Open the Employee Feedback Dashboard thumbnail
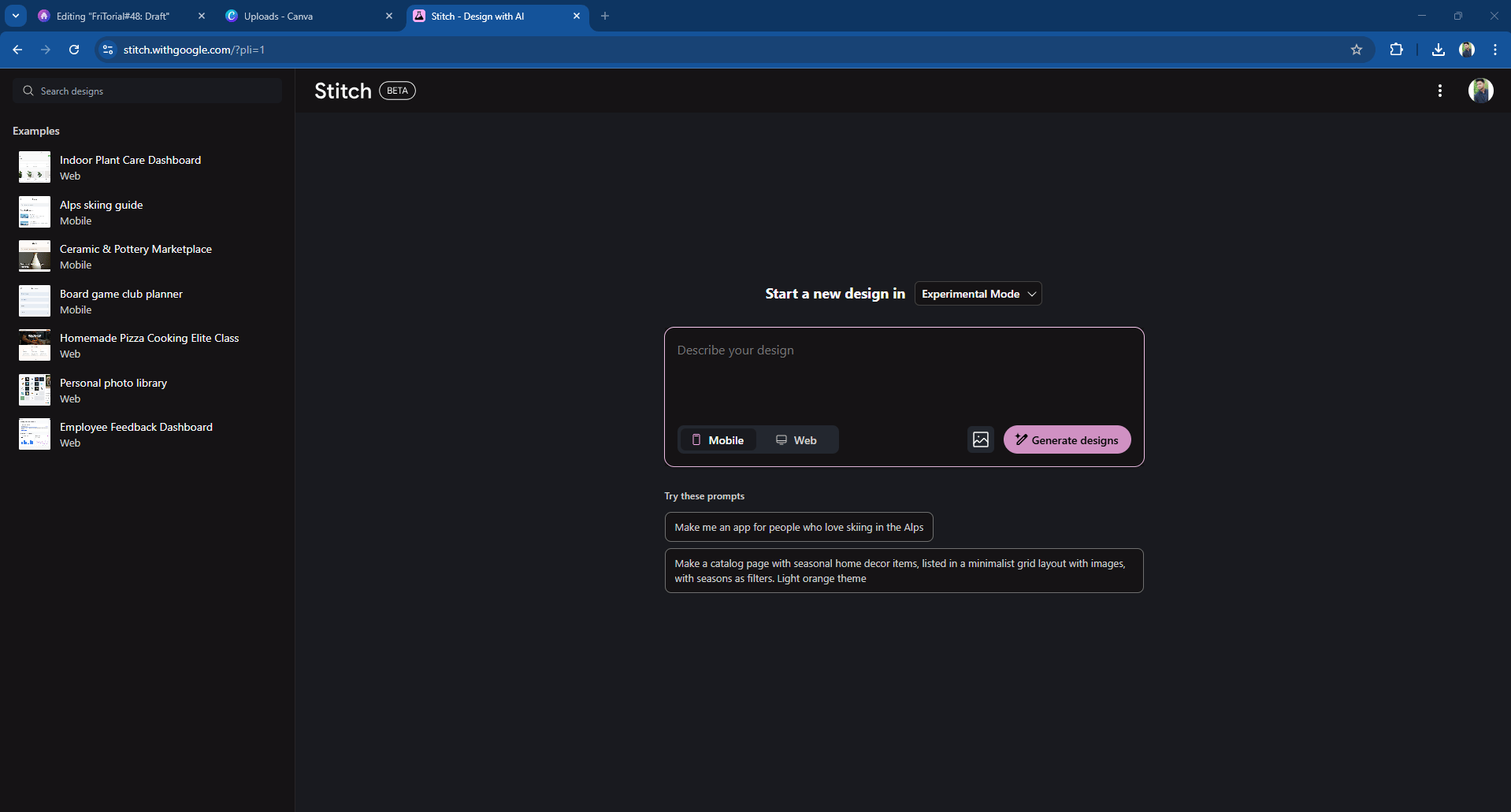Image resolution: width=1511 pixels, height=812 pixels. click(35, 434)
